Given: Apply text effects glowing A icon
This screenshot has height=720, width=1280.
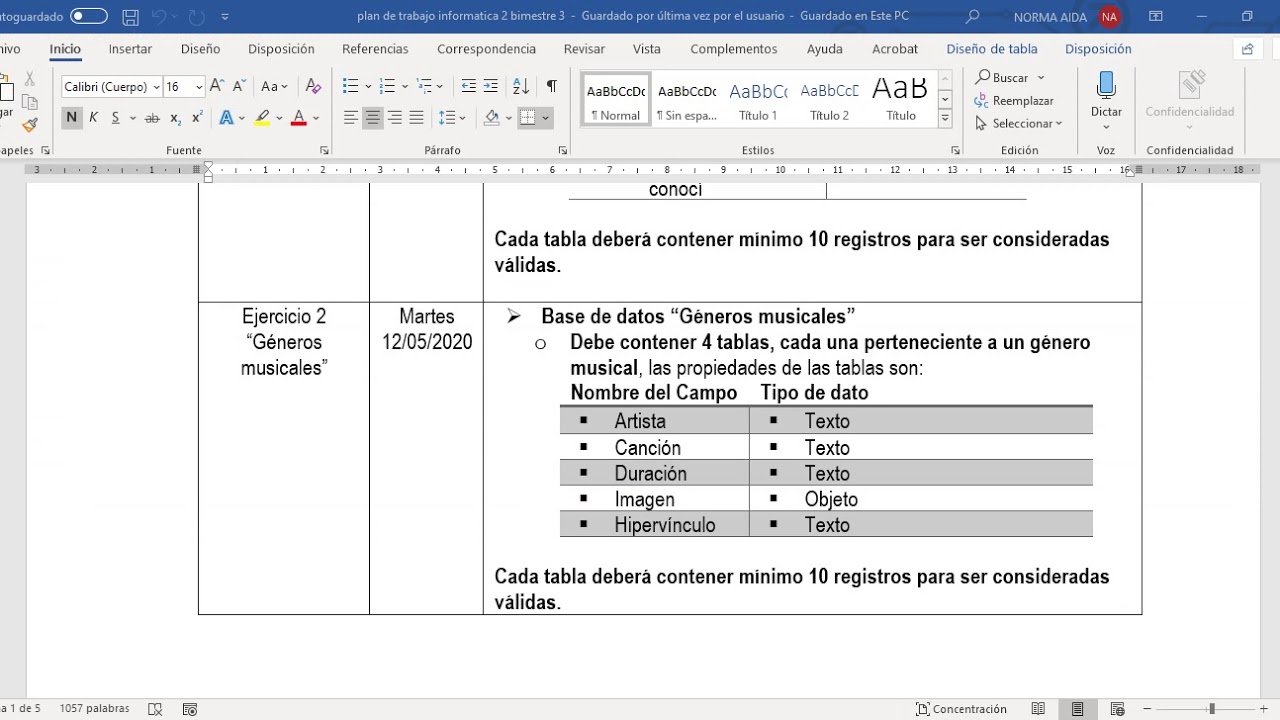Looking at the screenshot, I should 226,118.
